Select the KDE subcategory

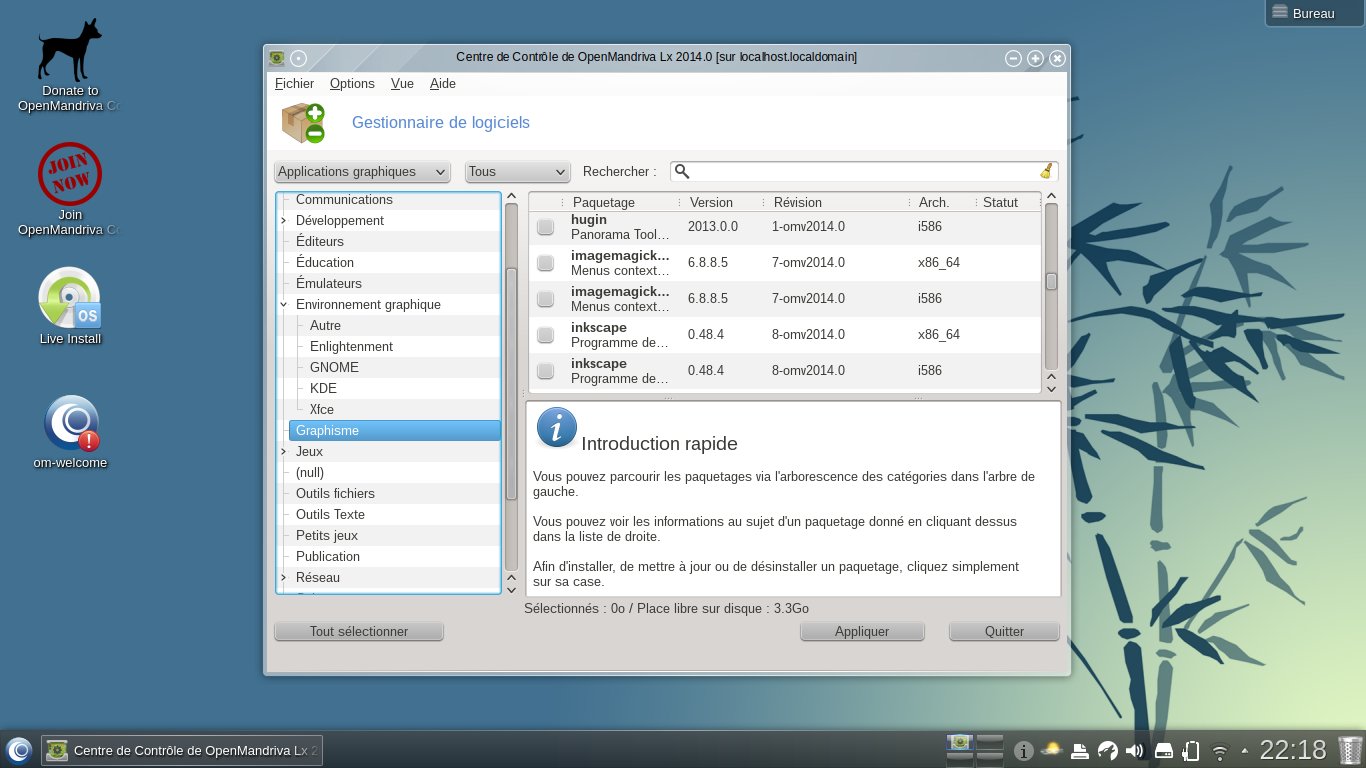[x=323, y=389]
